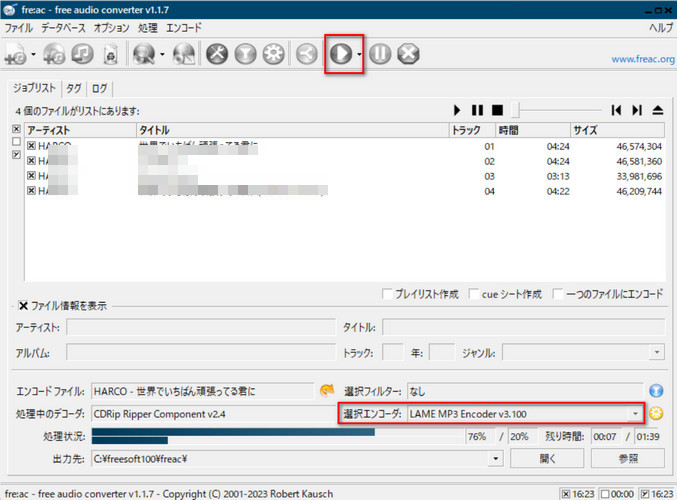Screen dimensions: 677x500
Task: Sort by the タイトル column header
Action: [293, 130]
